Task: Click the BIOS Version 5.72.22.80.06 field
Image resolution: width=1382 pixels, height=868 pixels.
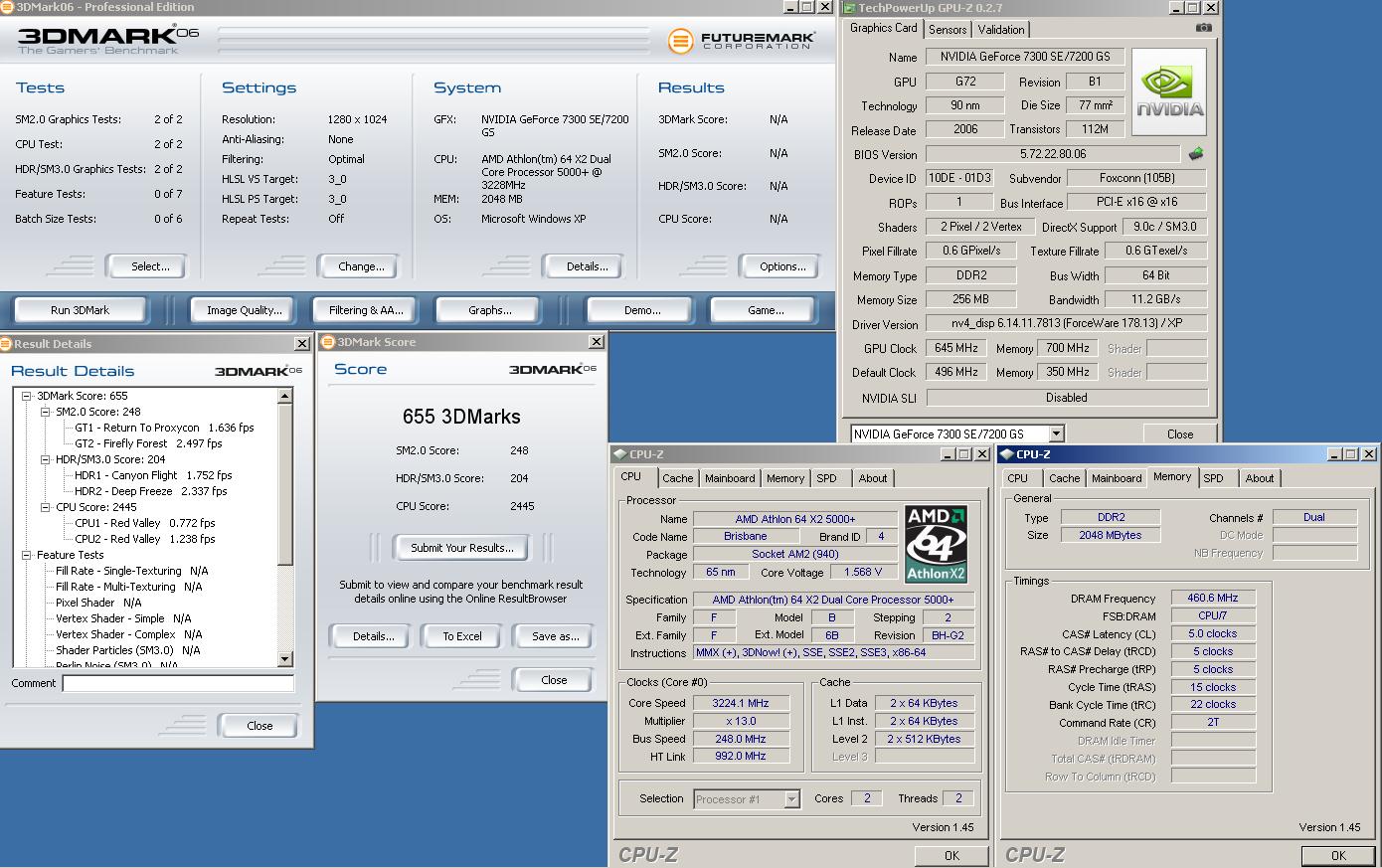Action: coord(1053,154)
